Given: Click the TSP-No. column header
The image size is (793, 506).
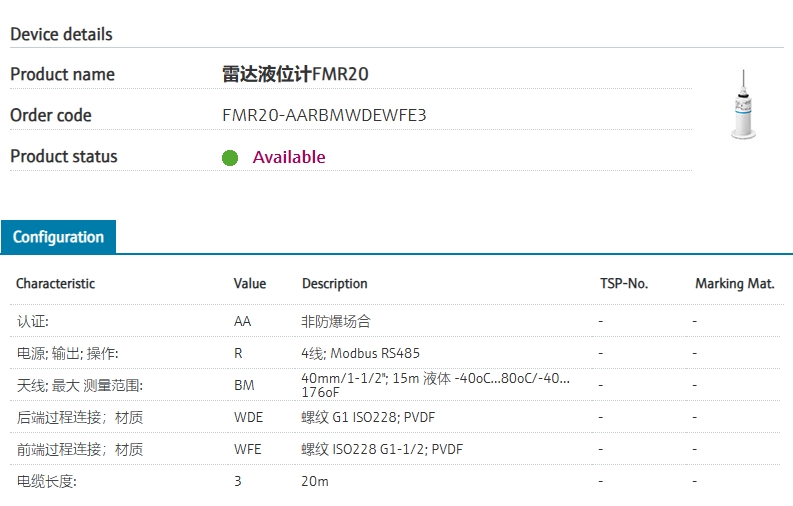Looking at the screenshot, I should point(624,284).
